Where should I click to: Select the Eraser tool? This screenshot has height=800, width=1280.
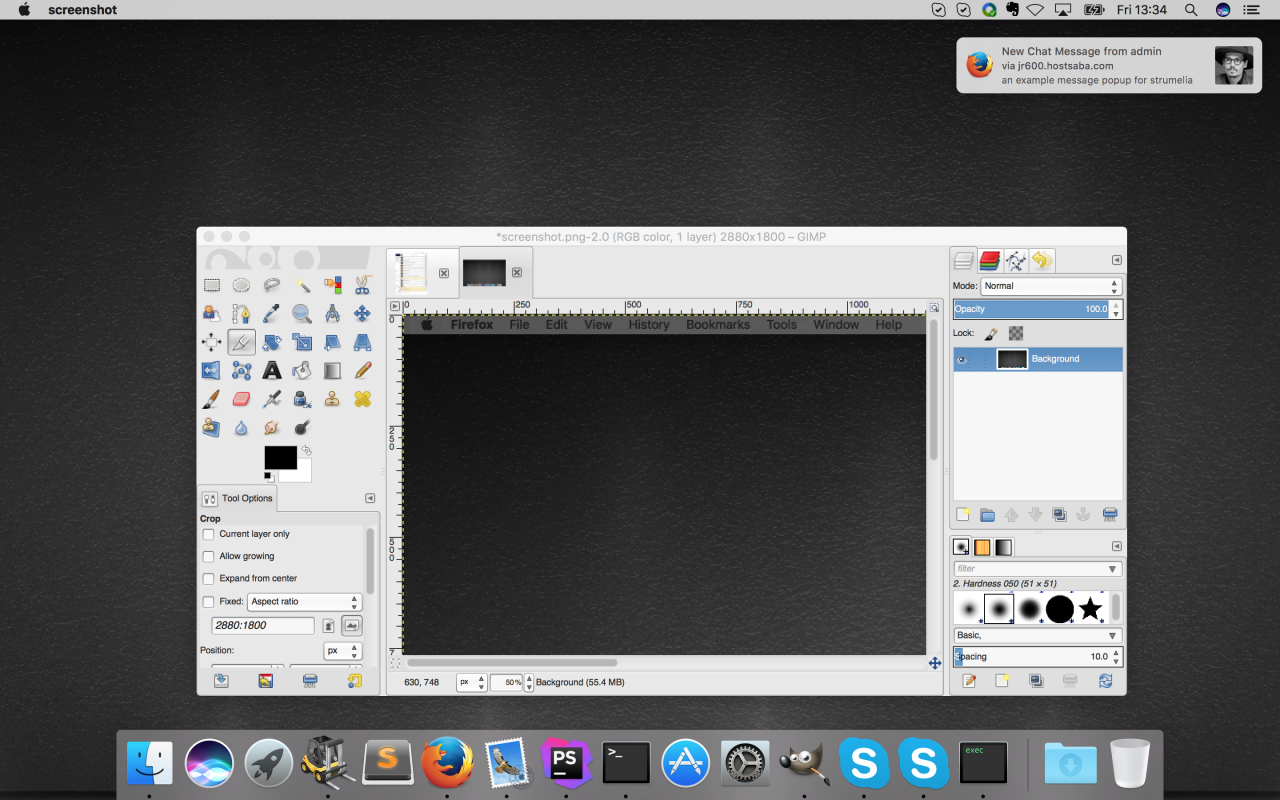(x=241, y=399)
